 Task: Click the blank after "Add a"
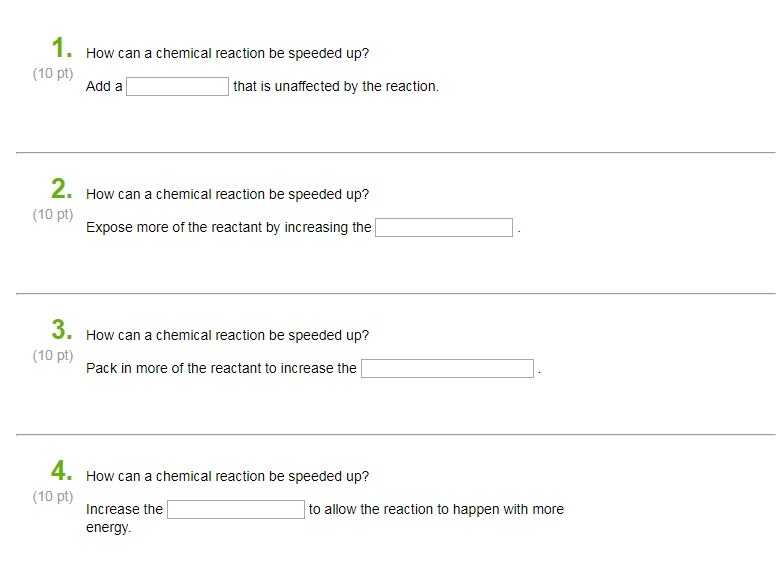point(177,86)
